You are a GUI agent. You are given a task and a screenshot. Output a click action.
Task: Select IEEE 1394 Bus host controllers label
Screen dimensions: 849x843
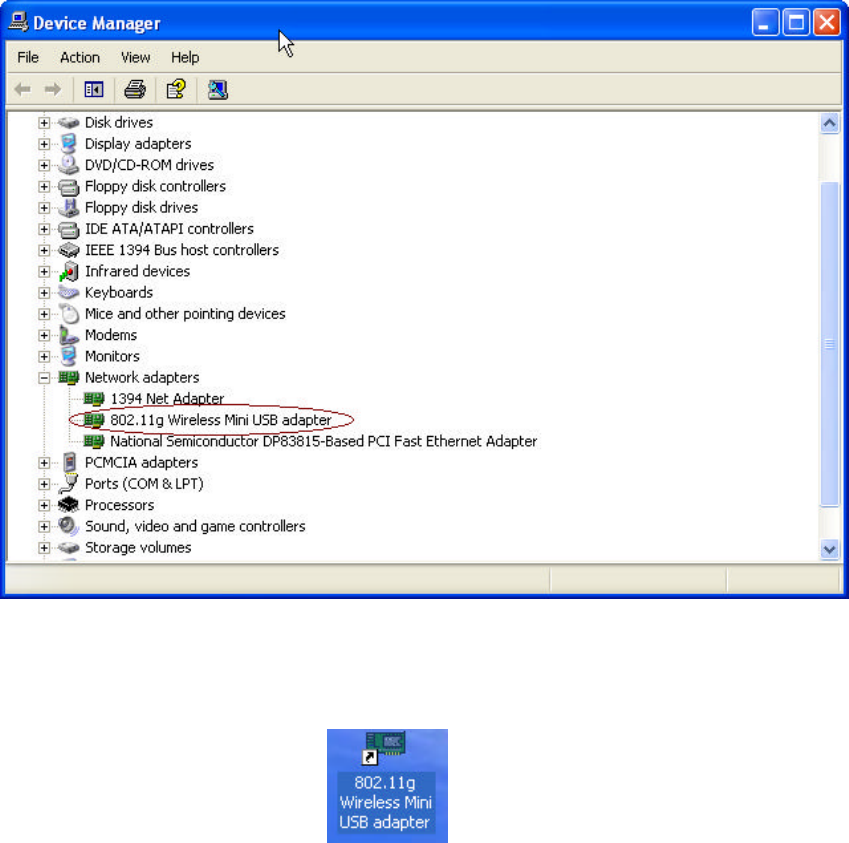[x=182, y=250]
